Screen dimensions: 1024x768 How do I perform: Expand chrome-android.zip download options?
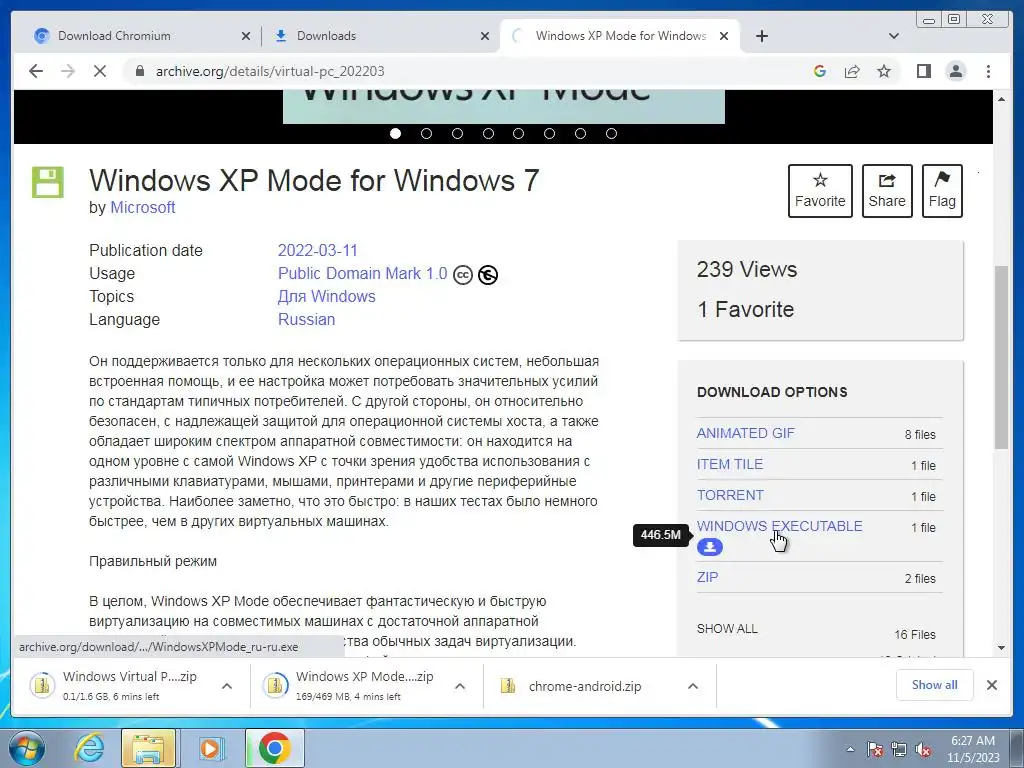(693, 686)
